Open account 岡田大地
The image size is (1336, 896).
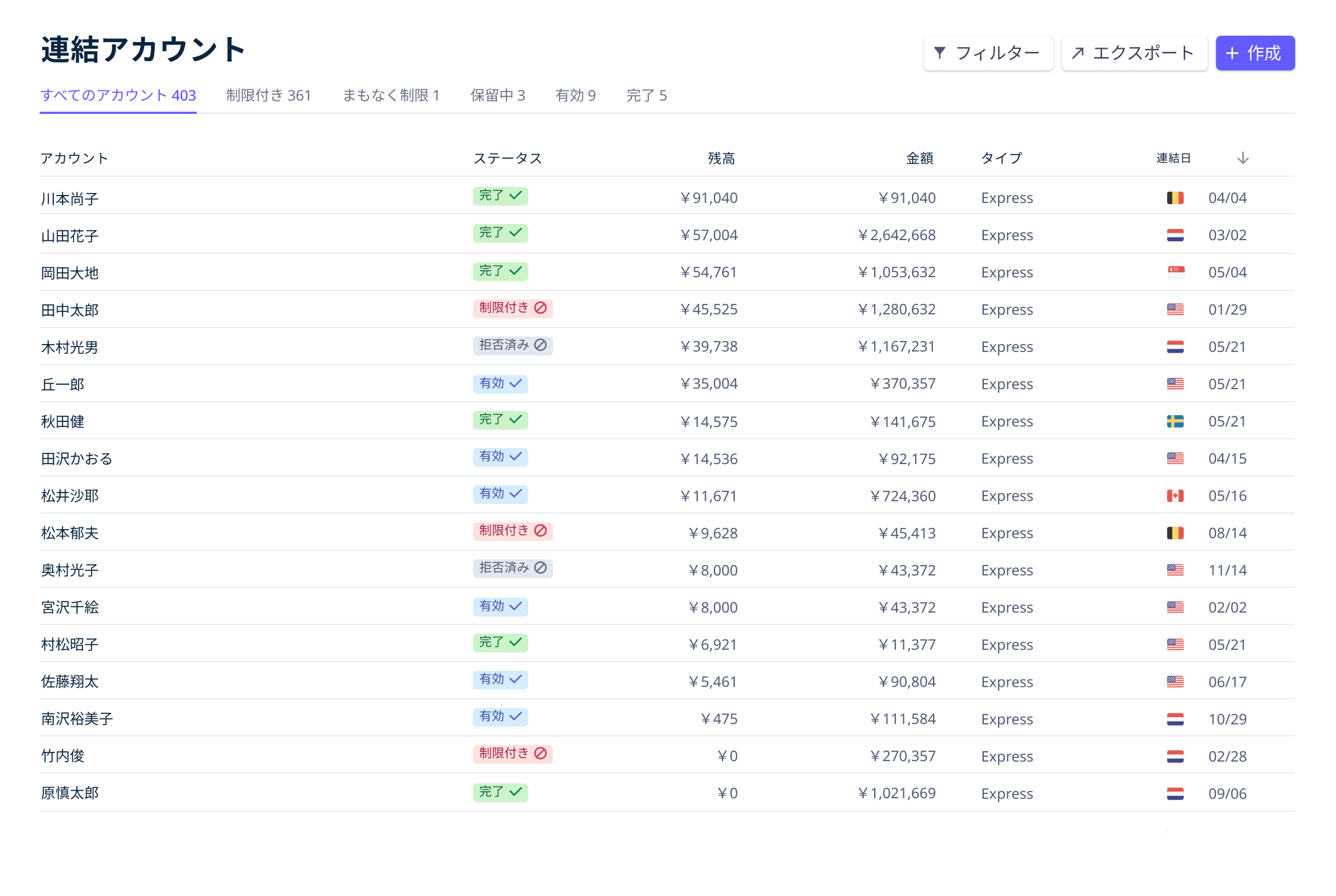click(70, 273)
